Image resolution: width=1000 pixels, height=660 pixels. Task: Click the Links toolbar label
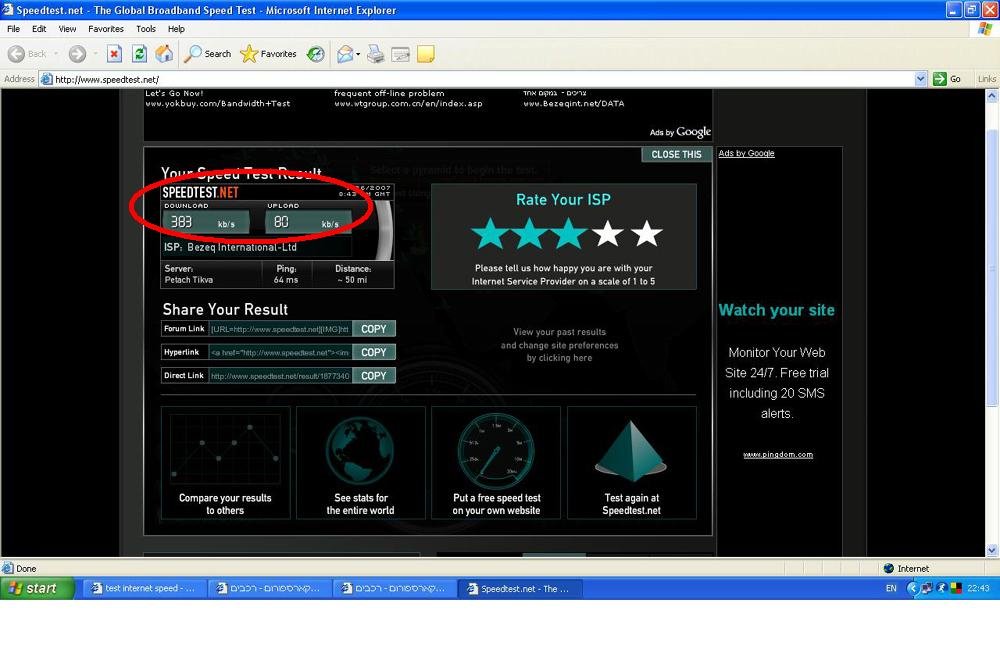pyautogui.click(x=987, y=79)
